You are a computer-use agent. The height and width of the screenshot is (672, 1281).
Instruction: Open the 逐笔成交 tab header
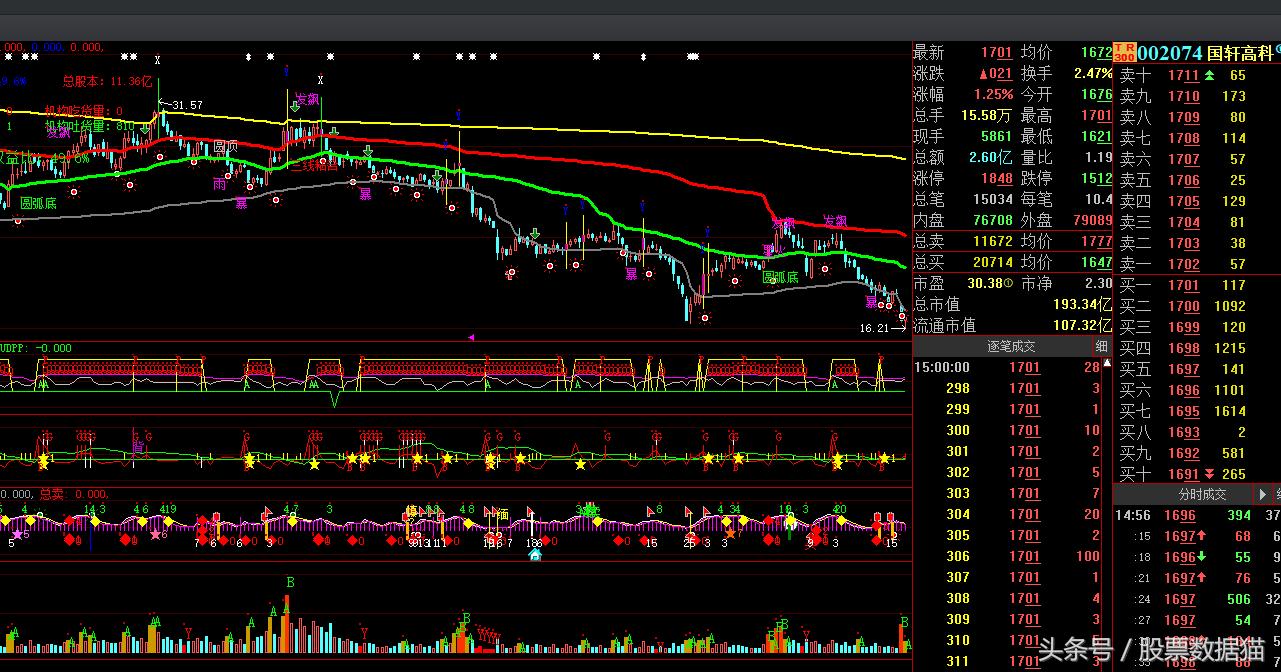click(1011, 346)
